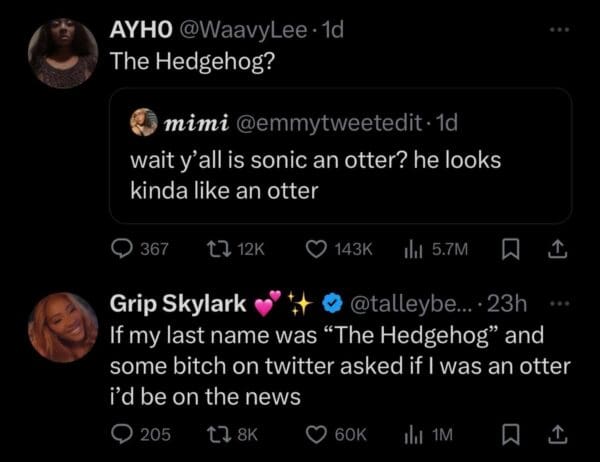This screenshot has width=600, height=462.
Task: Like AYHO's tweet with the heart icon
Action: [319, 247]
